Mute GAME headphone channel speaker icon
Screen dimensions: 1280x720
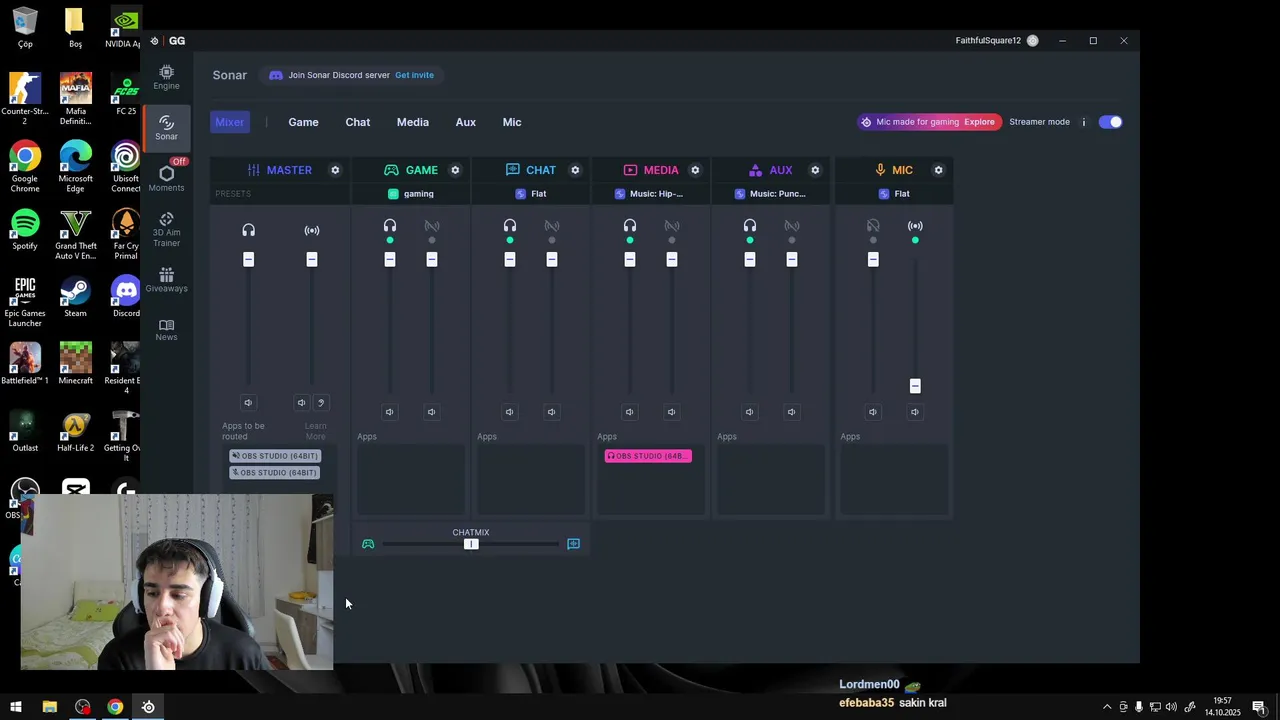(x=390, y=412)
